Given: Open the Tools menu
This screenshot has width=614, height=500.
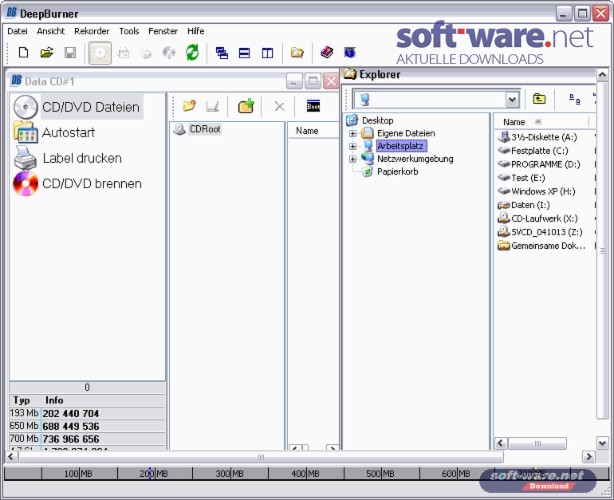Looking at the screenshot, I should [129, 31].
